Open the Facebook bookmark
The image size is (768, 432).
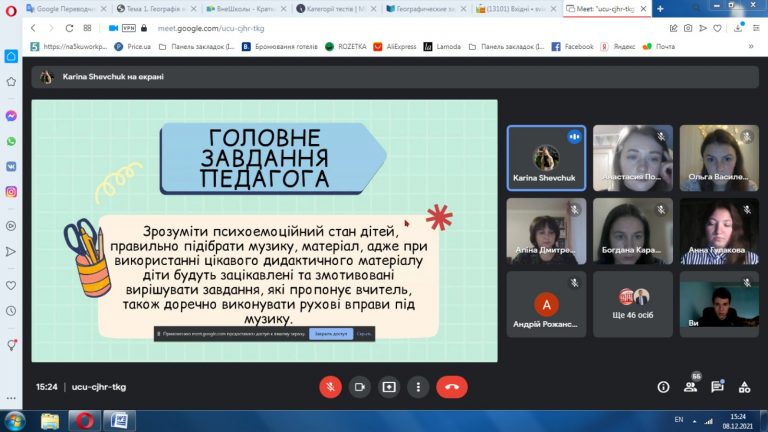coord(573,47)
